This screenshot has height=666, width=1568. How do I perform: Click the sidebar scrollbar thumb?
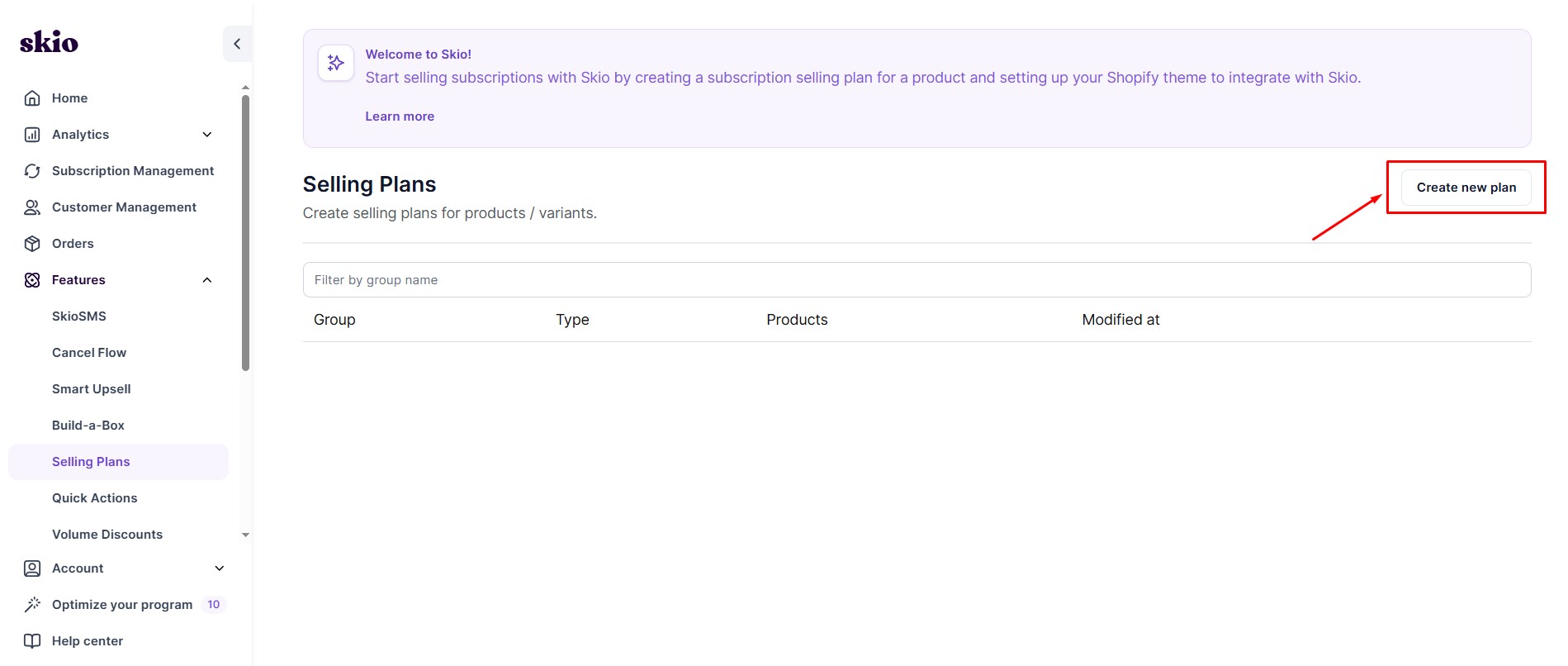(245, 233)
